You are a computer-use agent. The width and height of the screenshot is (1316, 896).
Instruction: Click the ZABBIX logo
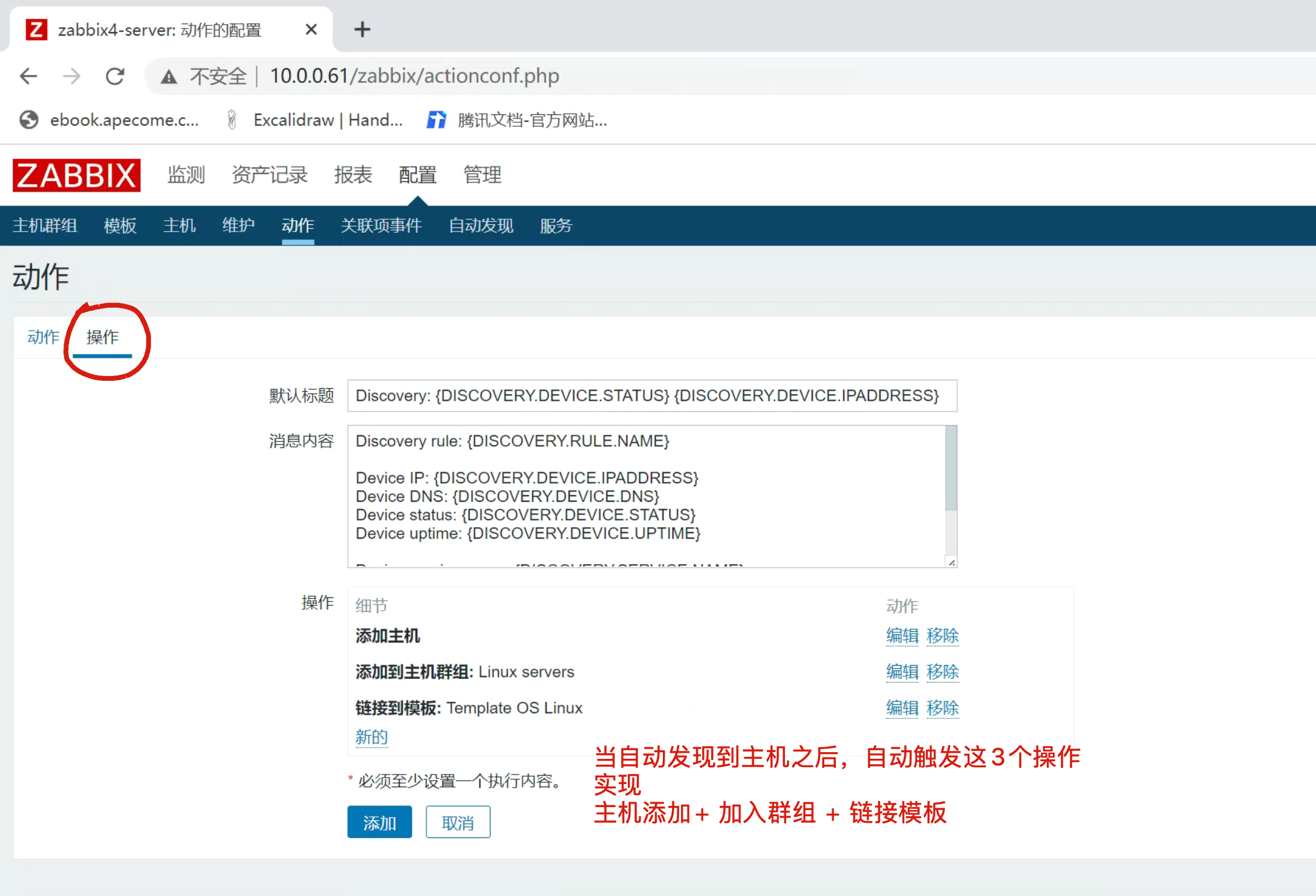click(77, 175)
